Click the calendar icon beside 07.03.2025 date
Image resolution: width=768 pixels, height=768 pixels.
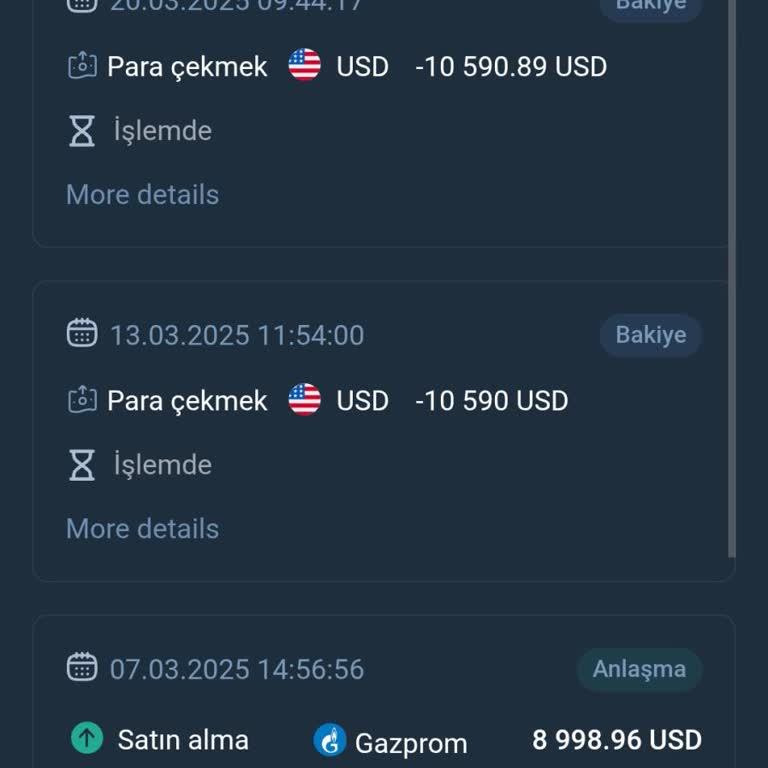coord(82,668)
